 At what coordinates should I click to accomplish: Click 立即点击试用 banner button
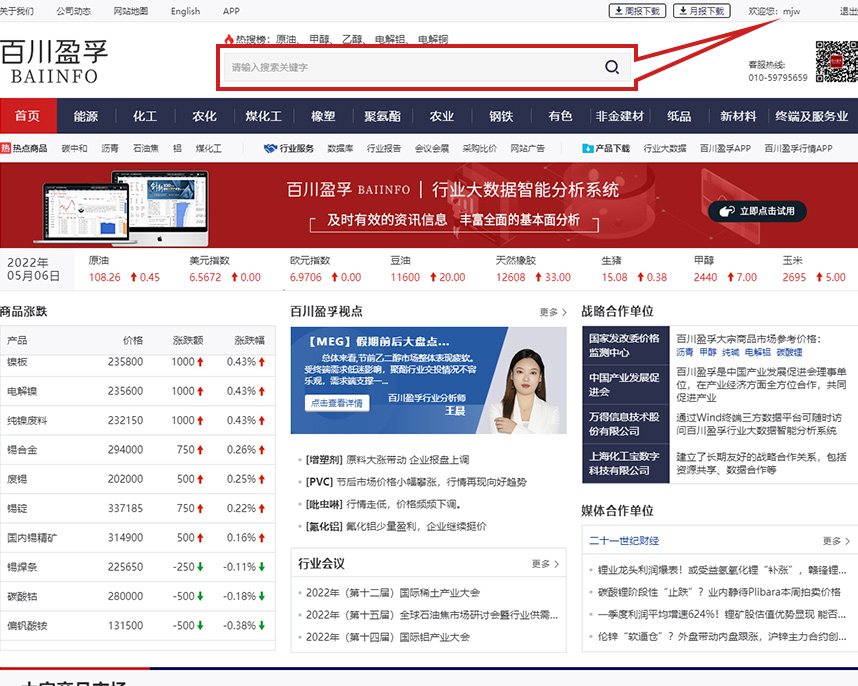coord(757,211)
